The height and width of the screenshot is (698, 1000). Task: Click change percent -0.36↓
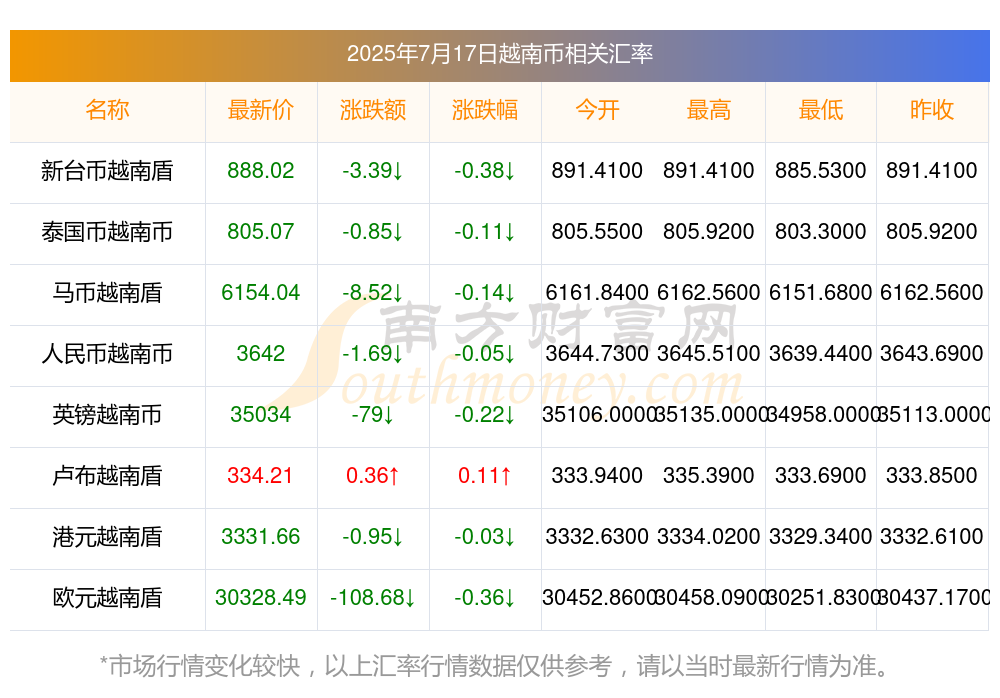(x=485, y=597)
